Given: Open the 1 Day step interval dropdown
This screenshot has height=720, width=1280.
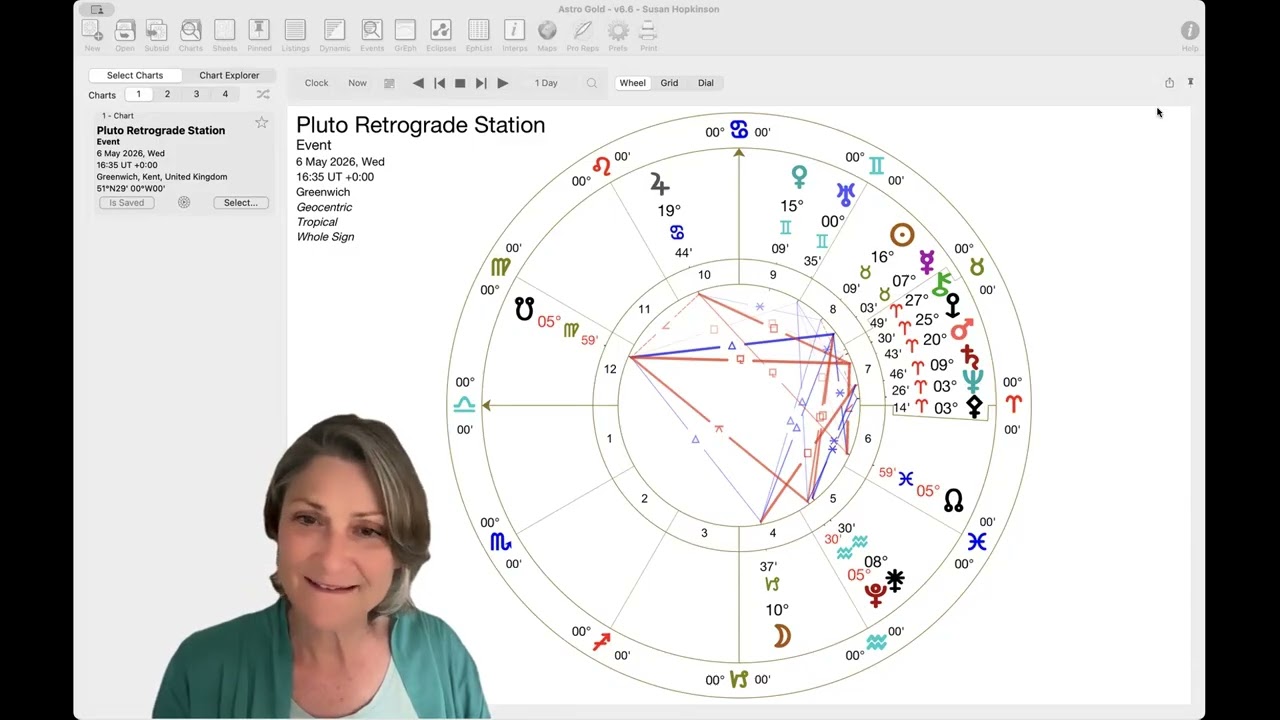Looking at the screenshot, I should click(x=546, y=83).
